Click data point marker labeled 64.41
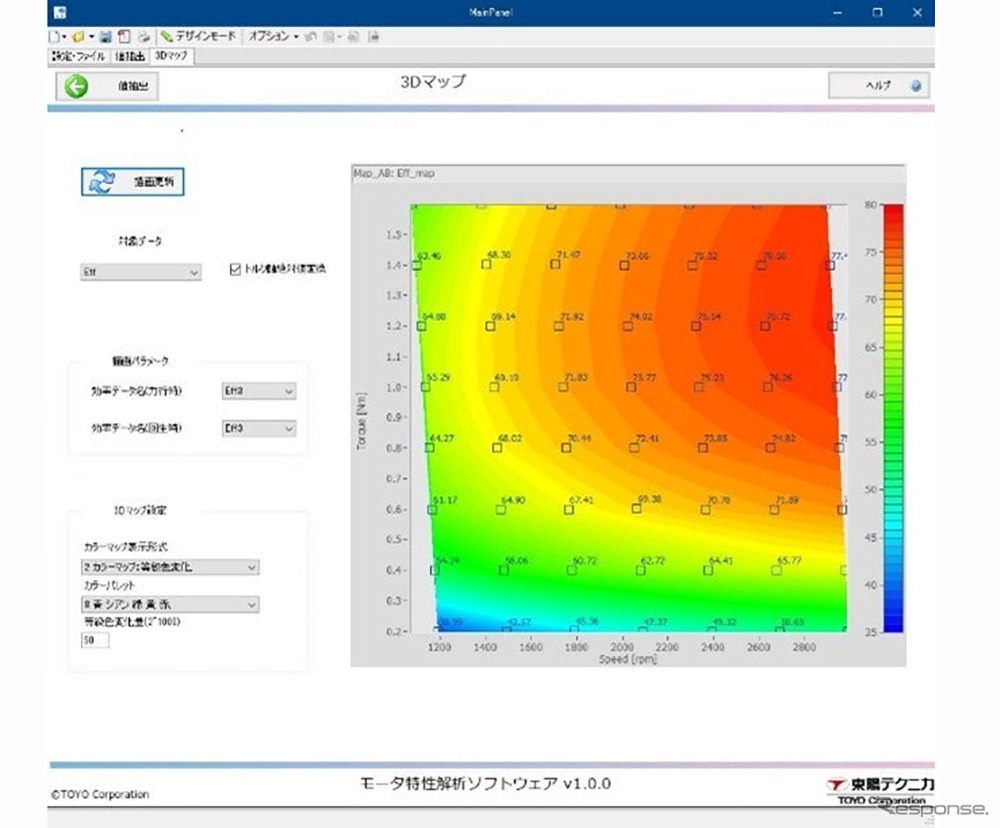The width and height of the screenshot is (1000, 828). coord(708,570)
